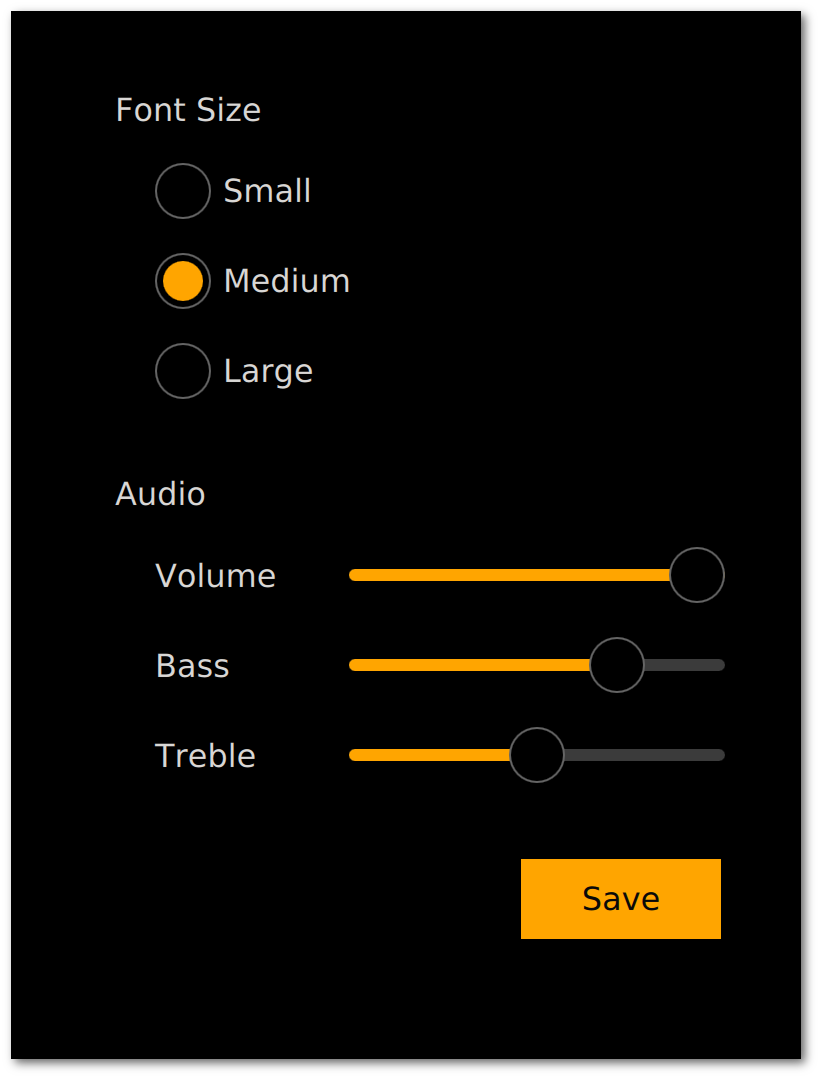Screen dimensions: 820x1078
Task: Click the unfilled portion of the Treble slider
Action: click(645, 754)
